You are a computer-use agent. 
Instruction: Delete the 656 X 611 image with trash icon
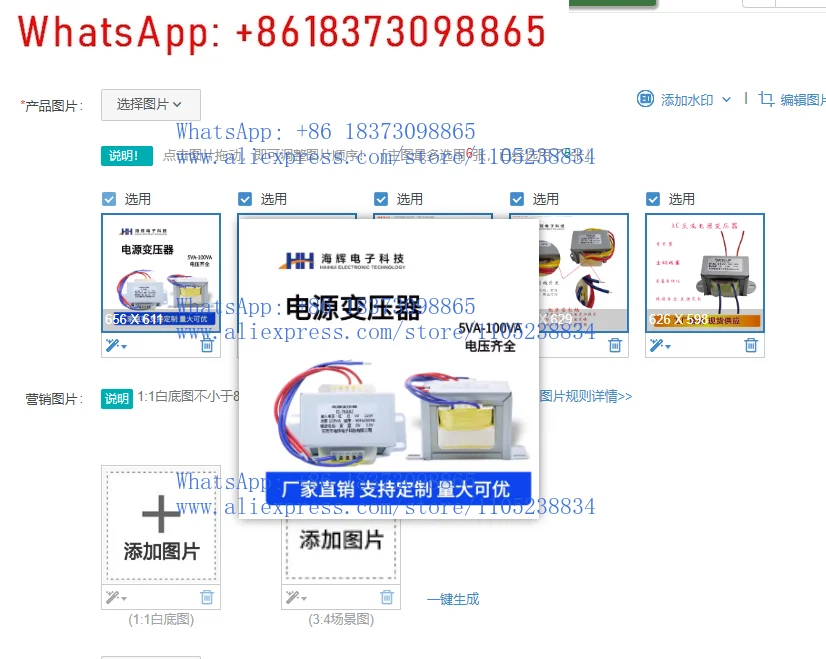pyautogui.click(x=207, y=346)
